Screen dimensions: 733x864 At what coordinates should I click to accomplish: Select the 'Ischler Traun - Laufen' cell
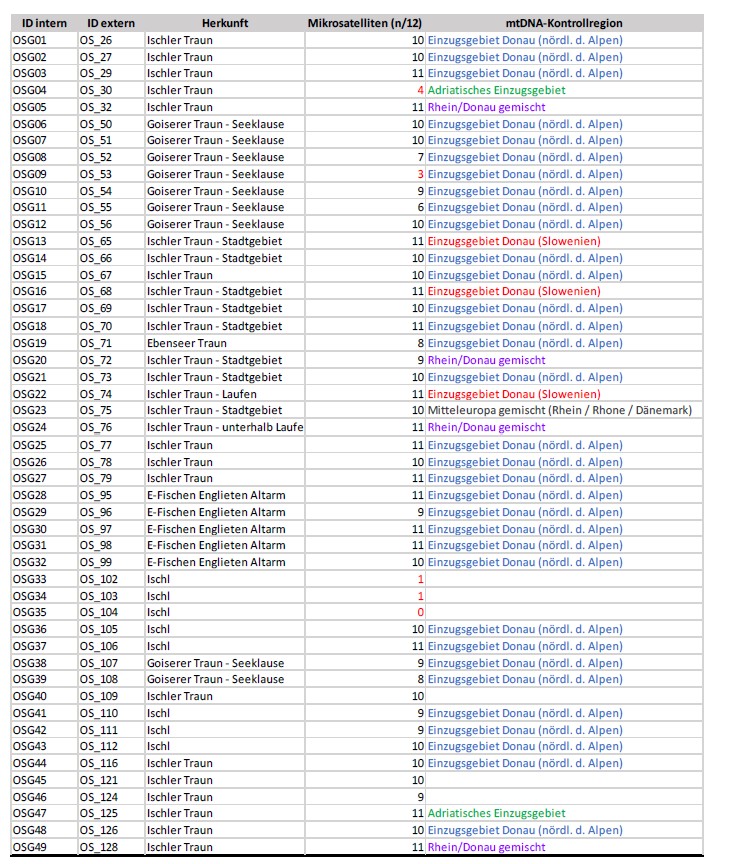click(x=201, y=394)
